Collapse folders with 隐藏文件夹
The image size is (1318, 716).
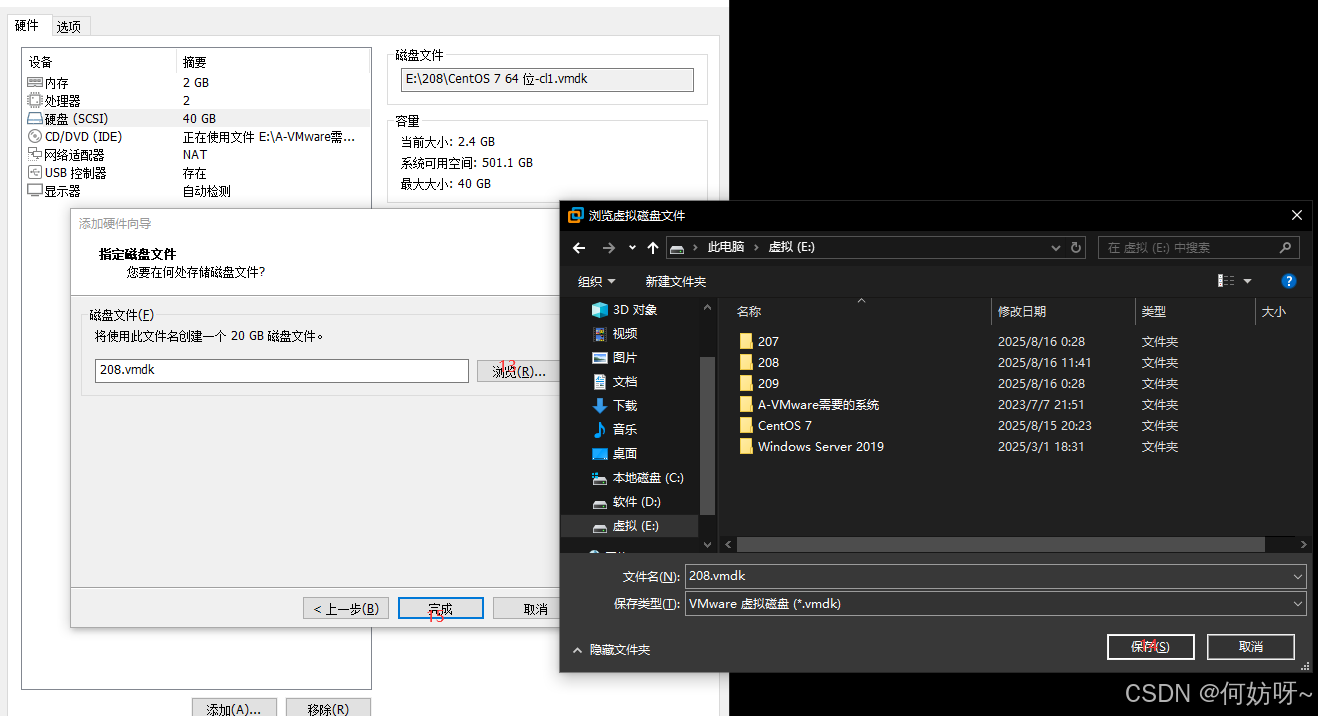point(611,650)
